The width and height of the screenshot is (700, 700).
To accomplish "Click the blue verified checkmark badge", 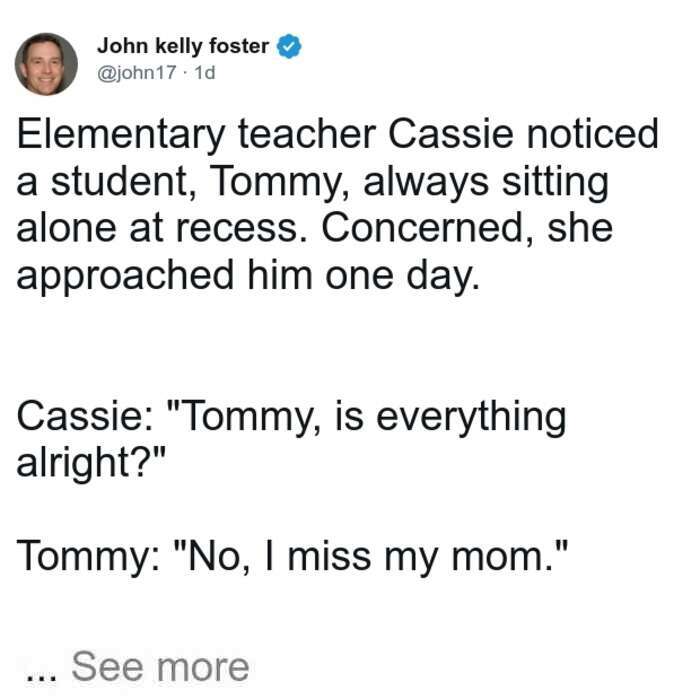I will 289,46.
